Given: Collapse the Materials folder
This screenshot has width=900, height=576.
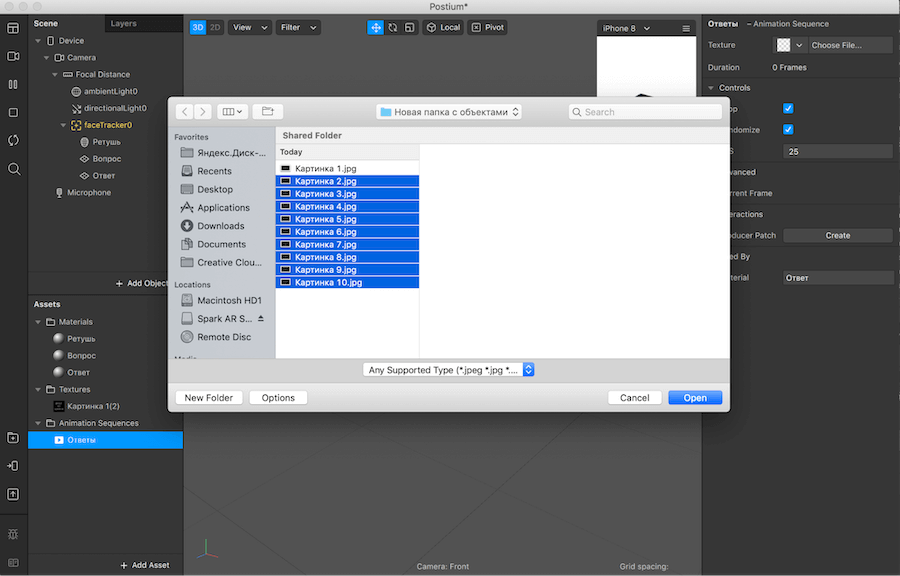Looking at the screenshot, I should (38, 322).
